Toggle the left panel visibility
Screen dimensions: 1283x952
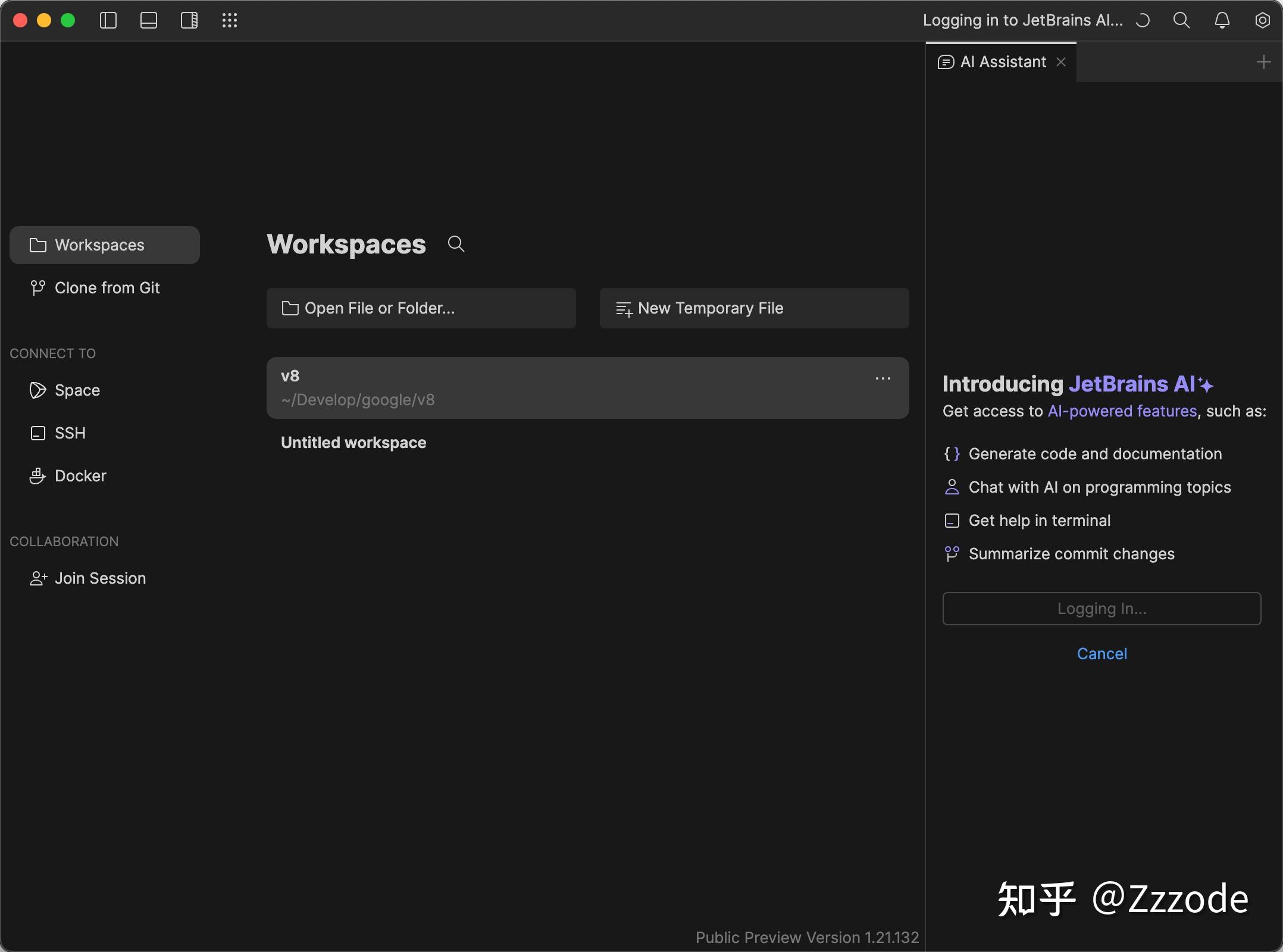point(108,20)
